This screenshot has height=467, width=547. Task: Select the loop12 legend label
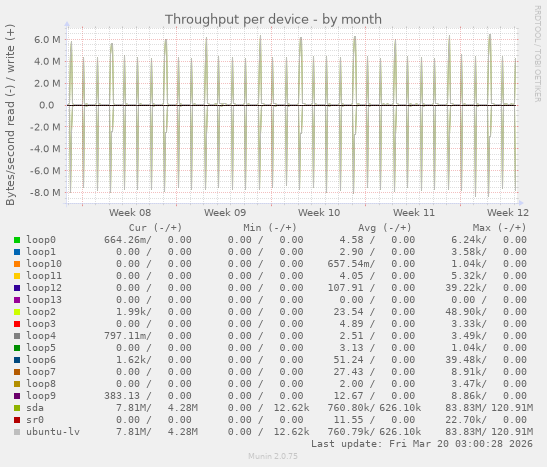click(x=44, y=288)
